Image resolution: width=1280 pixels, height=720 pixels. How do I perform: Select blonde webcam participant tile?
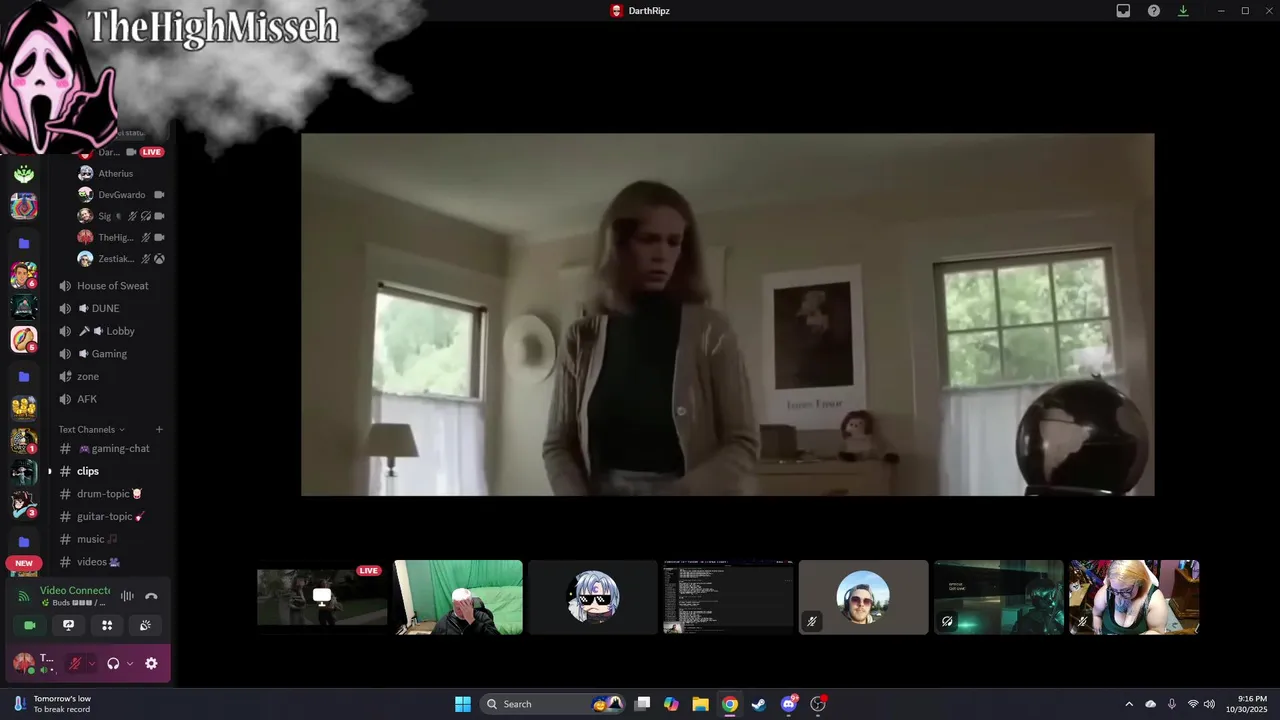[1134, 597]
